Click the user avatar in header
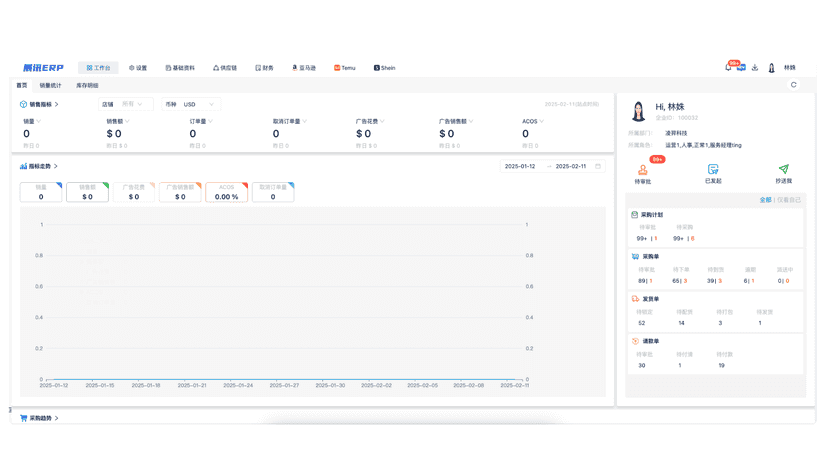The width and height of the screenshot is (828, 466). pos(771,68)
